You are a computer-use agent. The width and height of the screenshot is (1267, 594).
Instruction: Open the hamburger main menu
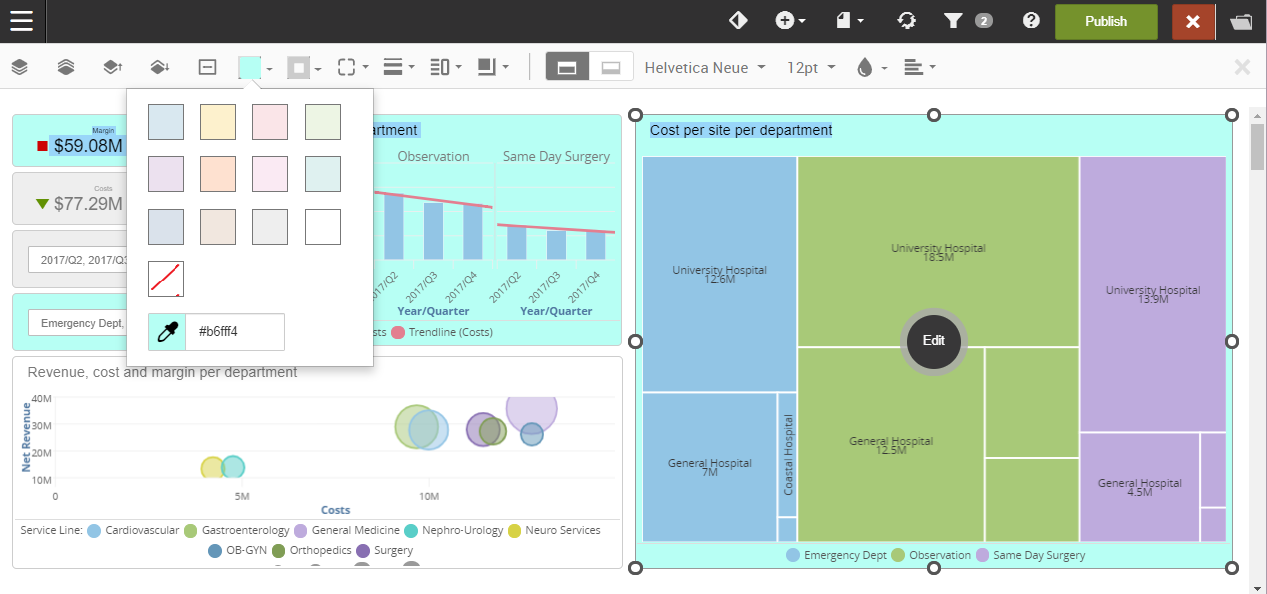(x=22, y=21)
